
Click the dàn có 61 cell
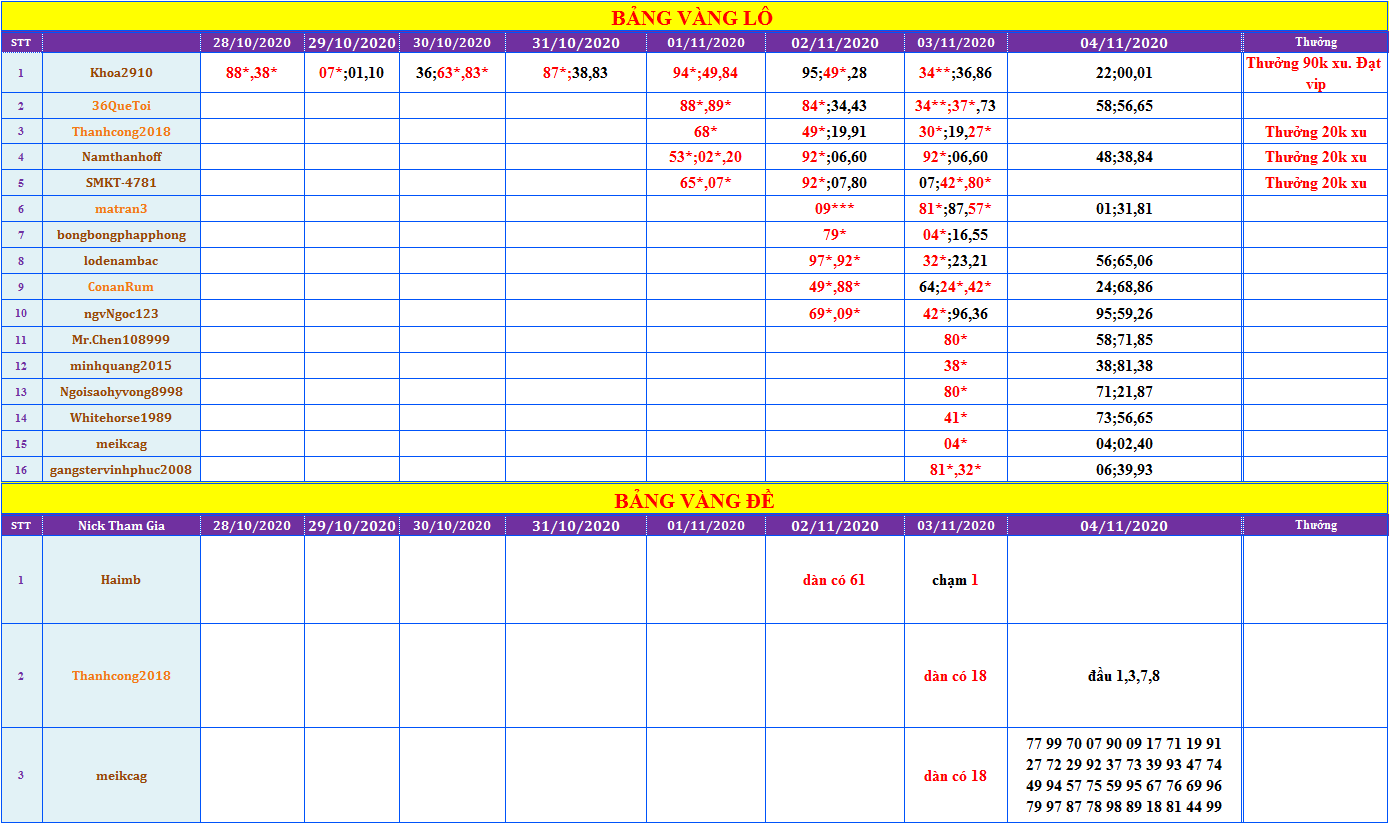pyautogui.click(x=835, y=580)
